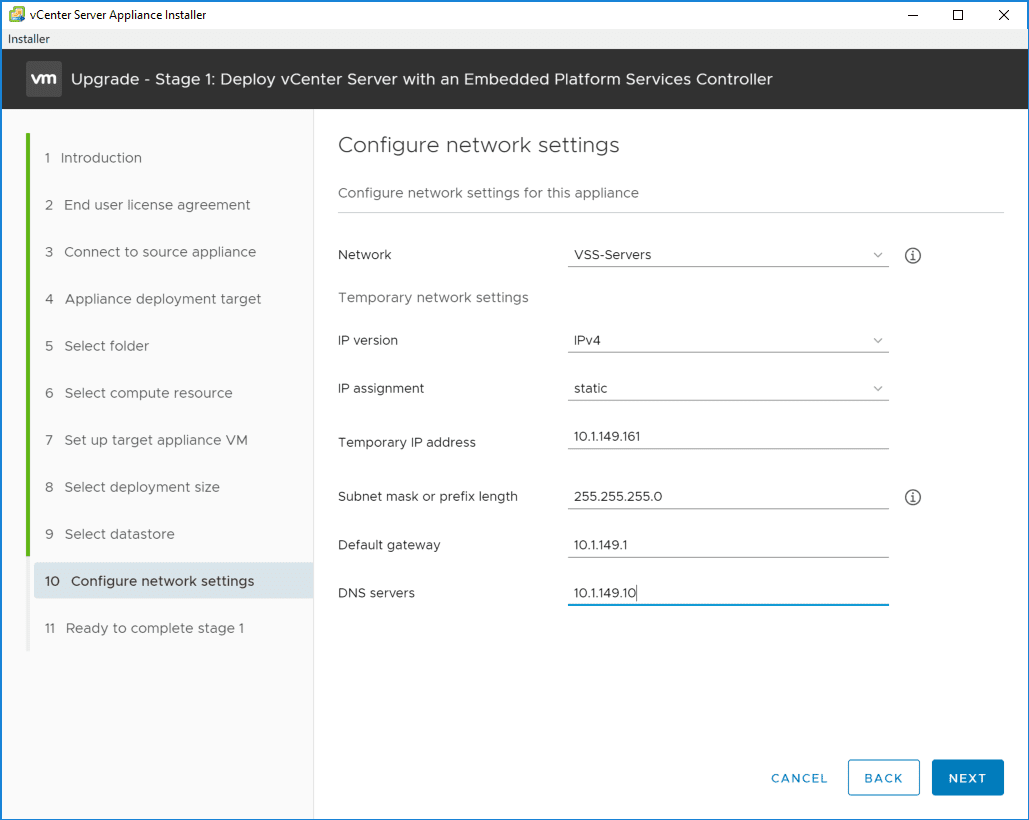
Task: Click the info icon beside Subnet mask
Action: [912, 497]
